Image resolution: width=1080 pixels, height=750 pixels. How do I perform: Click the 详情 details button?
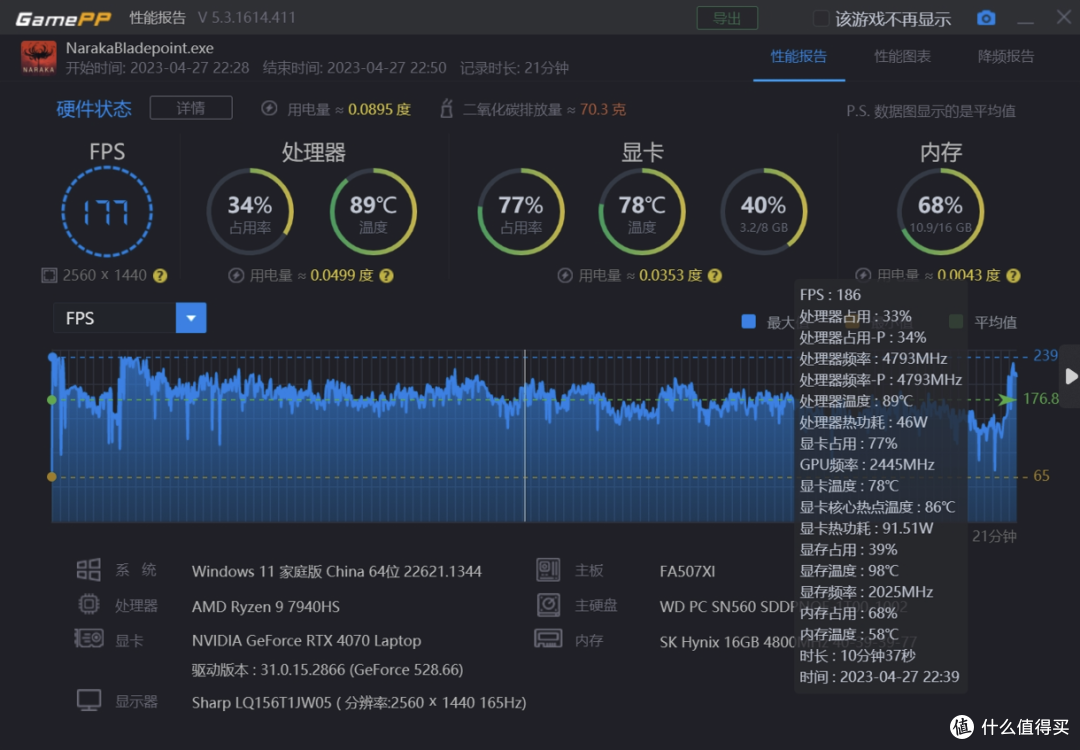[191, 108]
